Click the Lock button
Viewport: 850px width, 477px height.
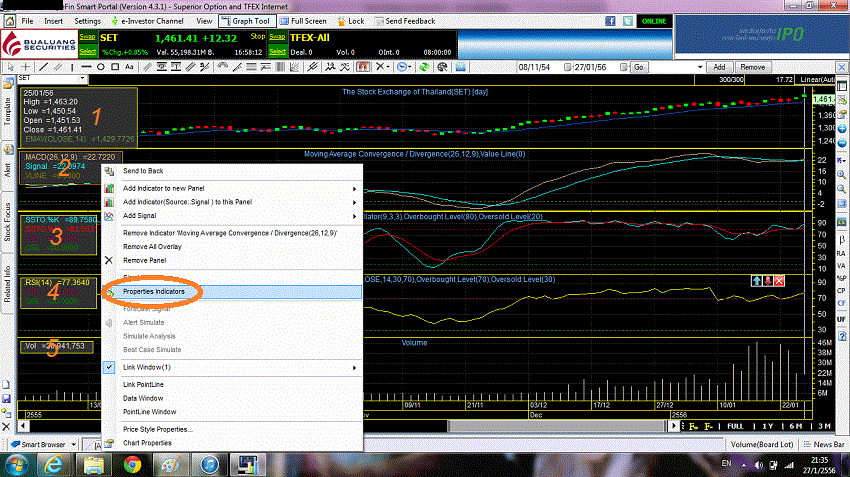click(351, 21)
